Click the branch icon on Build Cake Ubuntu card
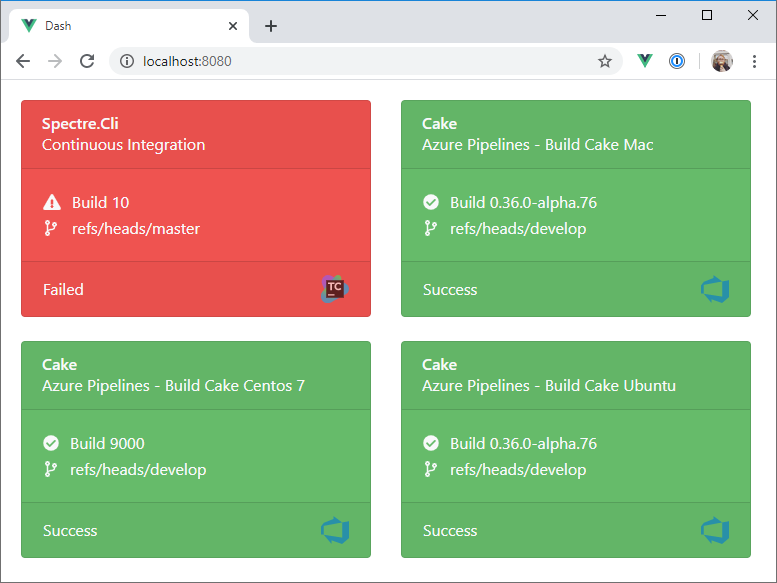777x583 pixels. [431, 469]
